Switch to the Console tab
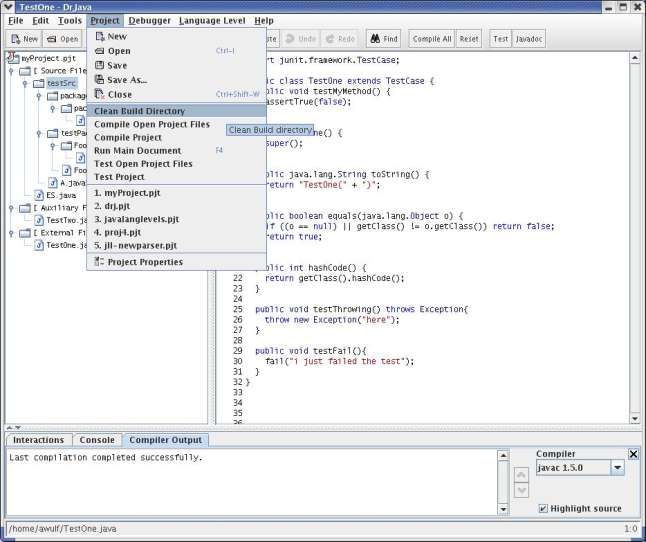646x542 pixels. point(97,440)
